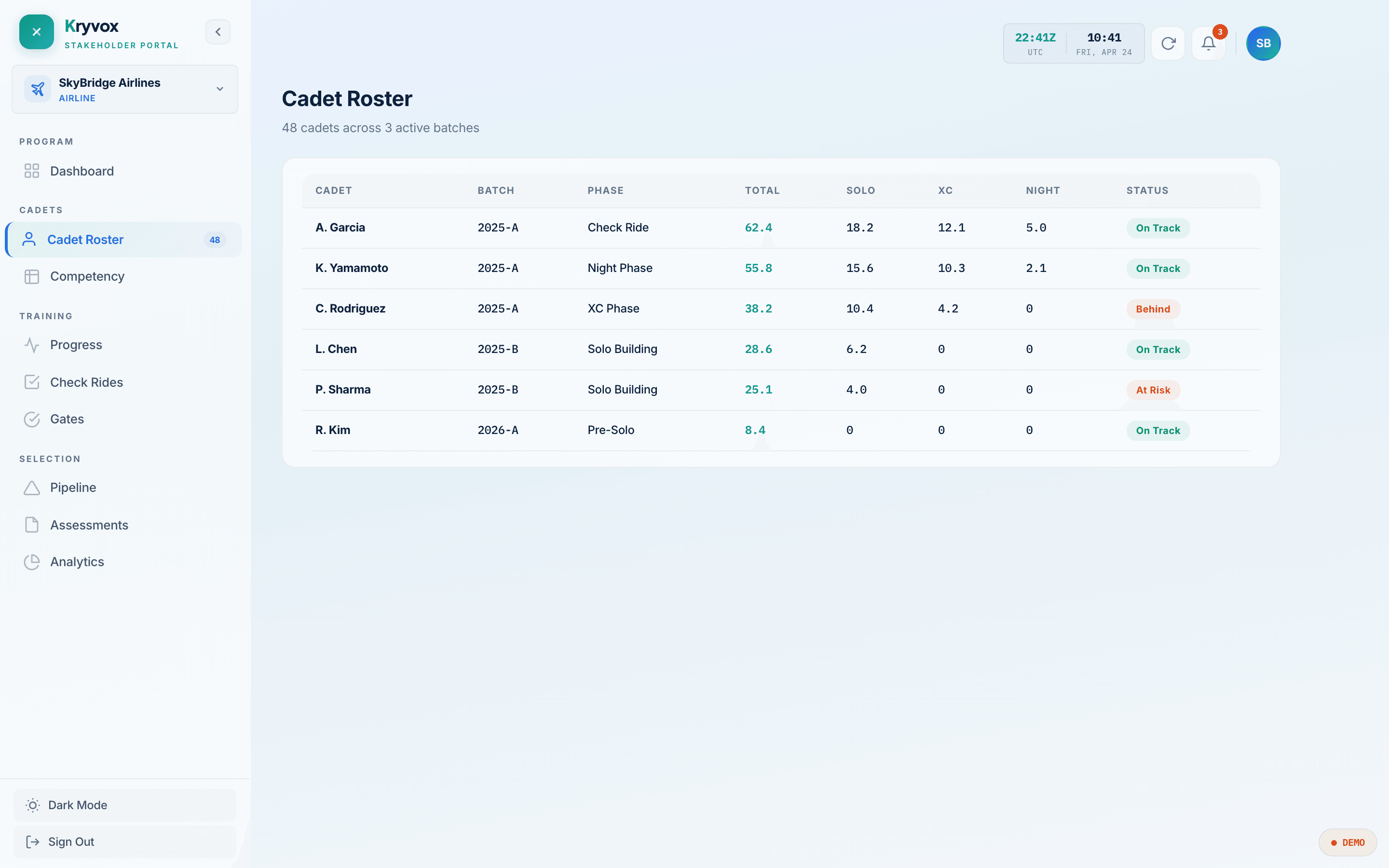Viewport: 1389px width, 868px height.
Task: Click the Behind status of C. Rodriguez
Action: click(x=1153, y=309)
